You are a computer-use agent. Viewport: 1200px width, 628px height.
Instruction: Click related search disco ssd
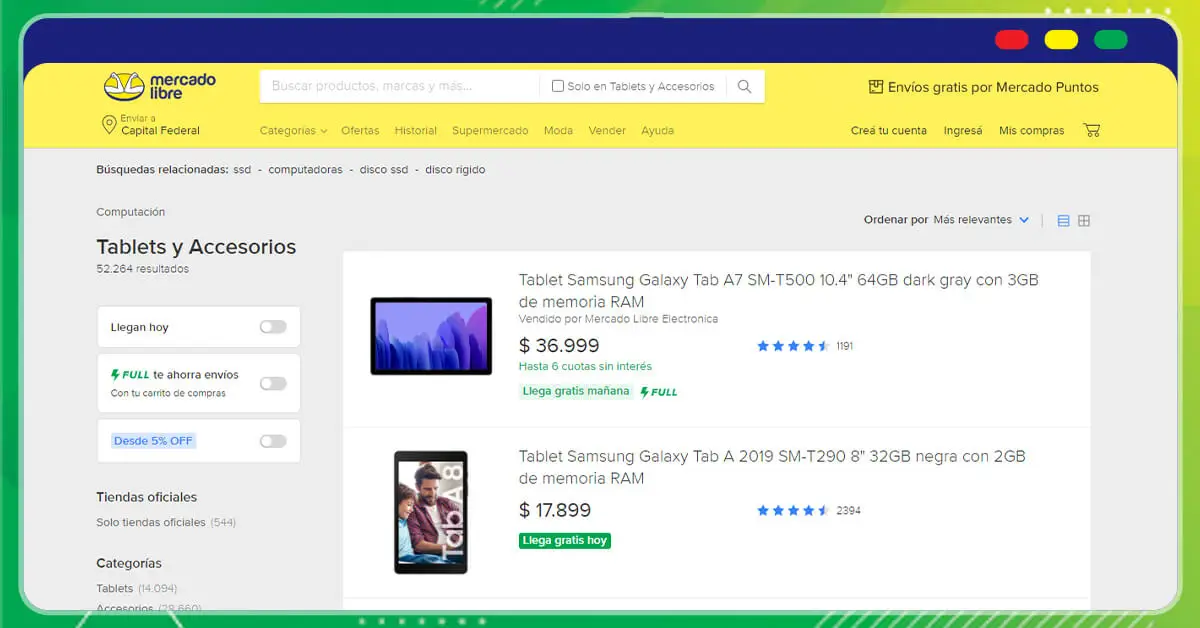click(384, 170)
